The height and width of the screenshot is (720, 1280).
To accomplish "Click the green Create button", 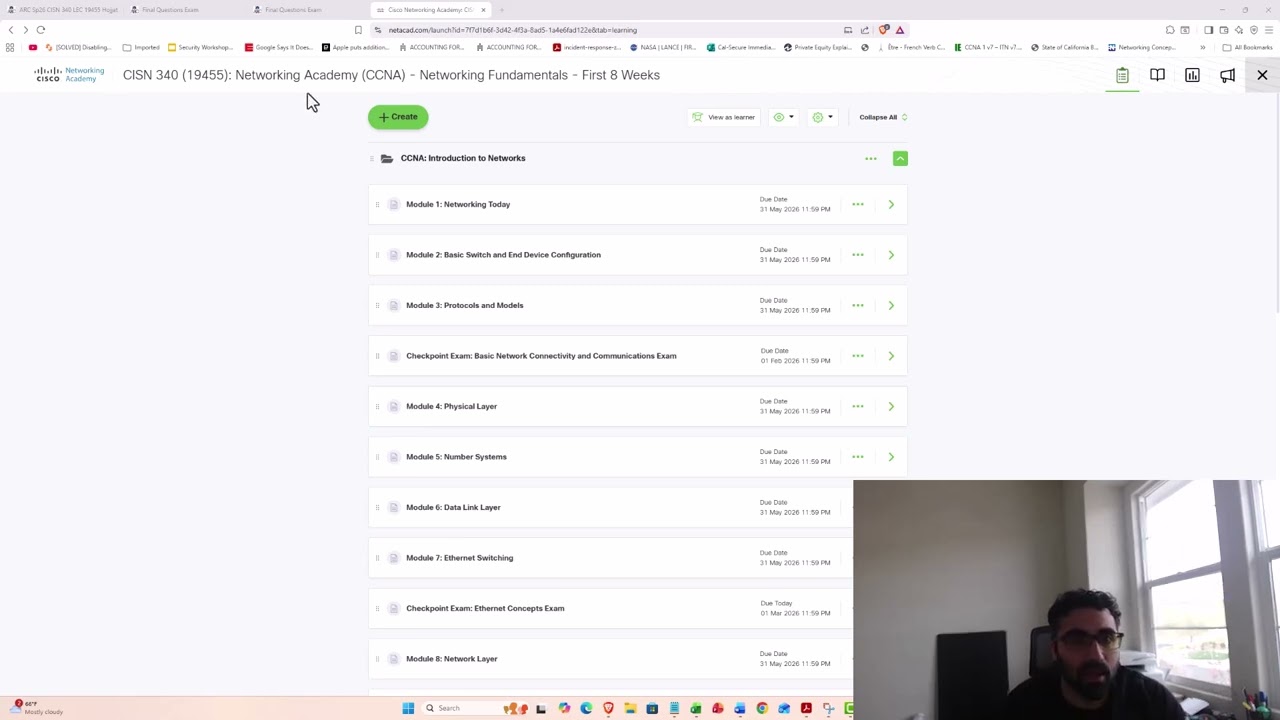I will 398,117.
